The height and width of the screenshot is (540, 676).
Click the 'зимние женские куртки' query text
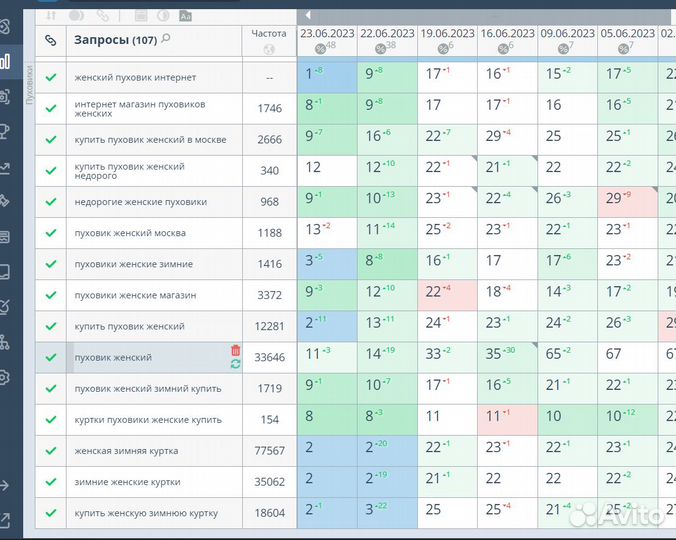tap(127, 482)
